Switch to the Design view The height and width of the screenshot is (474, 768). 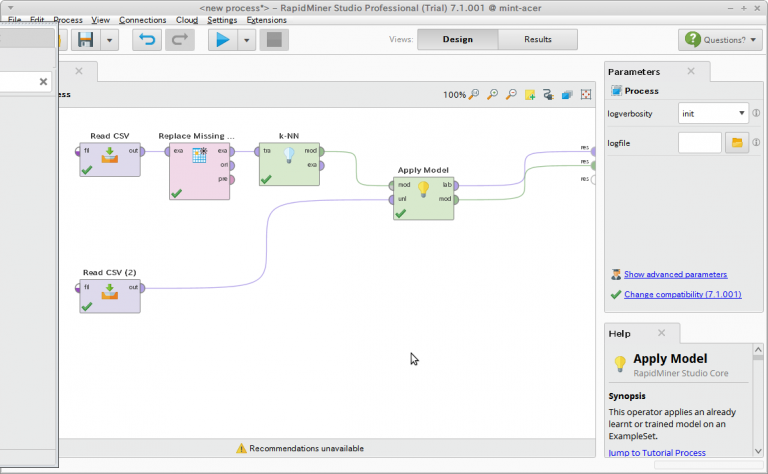[x=458, y=39]
